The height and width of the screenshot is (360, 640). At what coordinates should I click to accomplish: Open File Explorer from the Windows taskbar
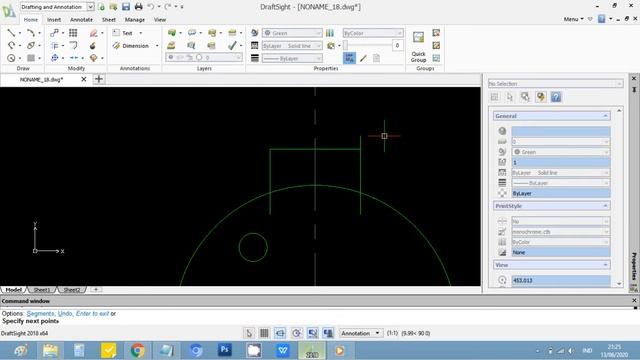point(50,350)
